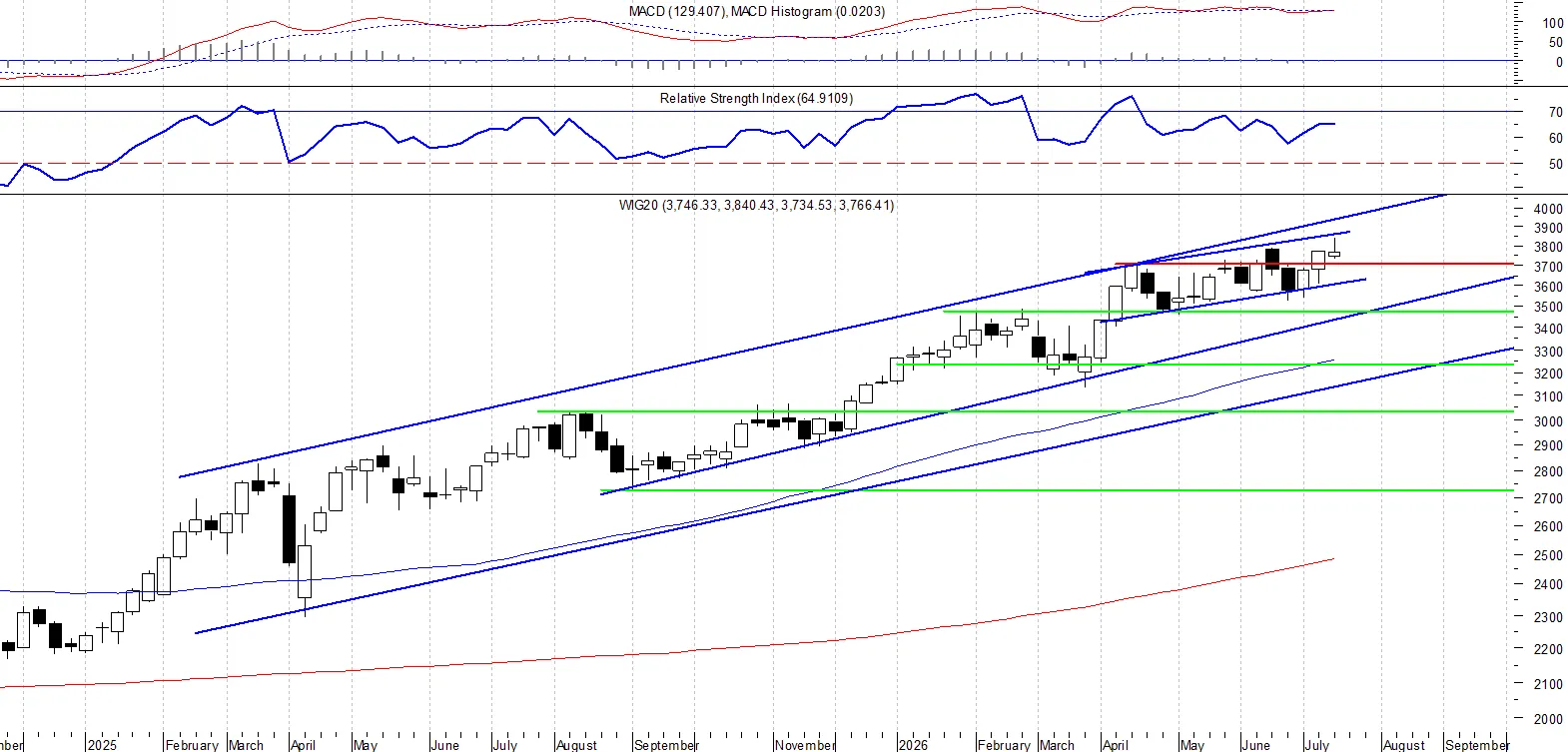Image resolution: width=1568 pixels, height=752 pixels.
Task: Click the 3700 price axis label
Action: coord(1548,267)
